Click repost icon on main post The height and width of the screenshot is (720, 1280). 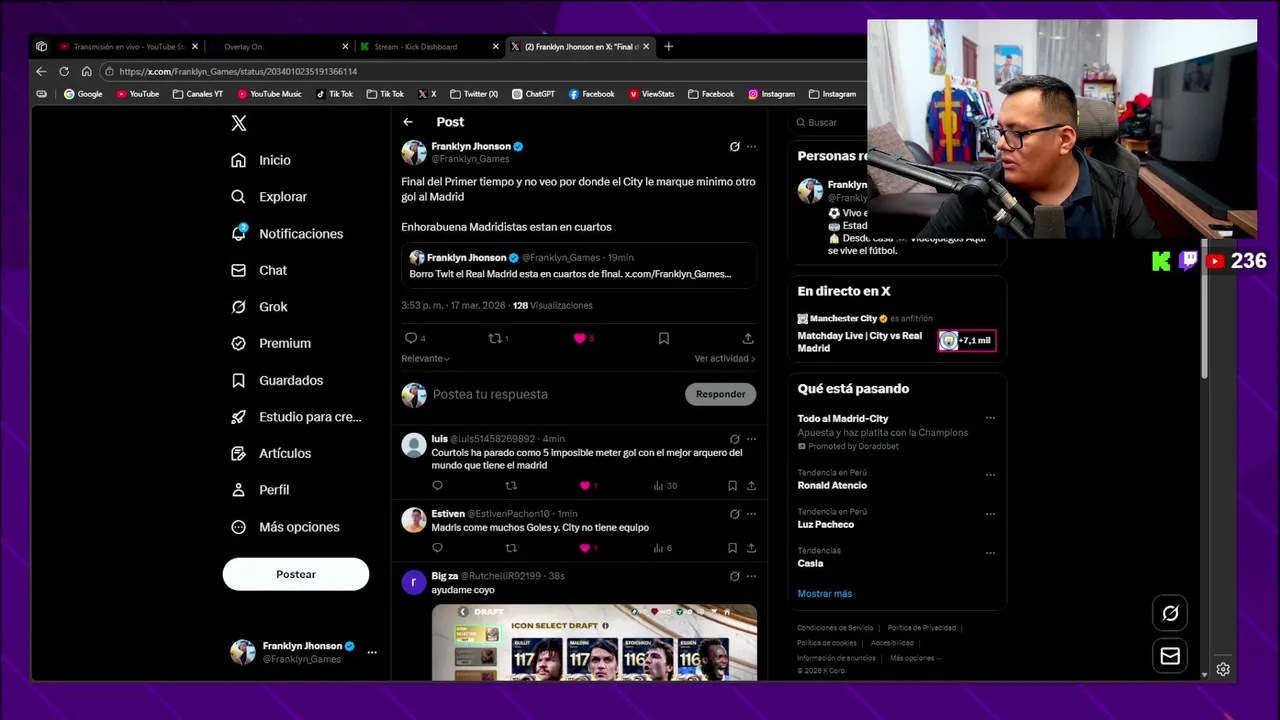click(494, 338)
